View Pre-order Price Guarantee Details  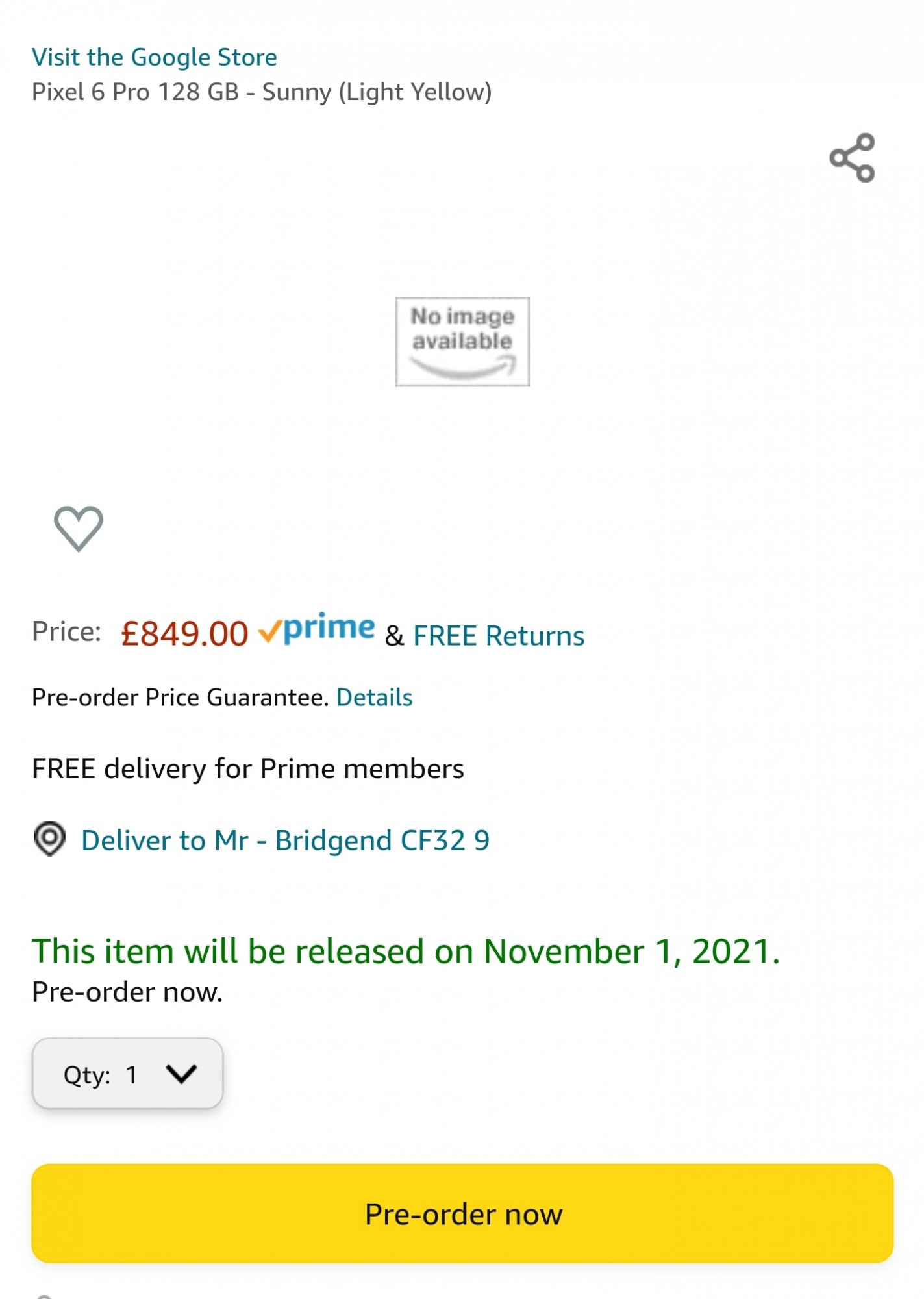(374, 697)
